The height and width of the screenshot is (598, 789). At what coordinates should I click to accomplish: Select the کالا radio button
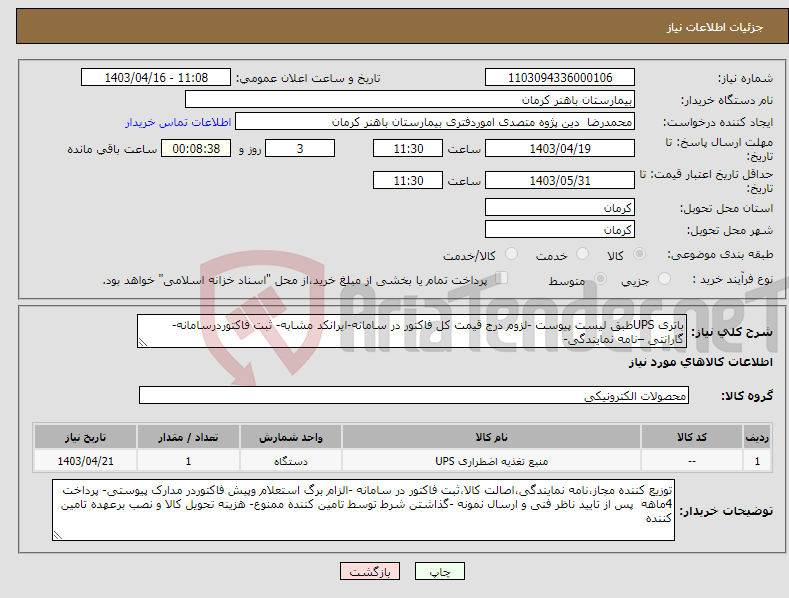click(x=640, y=254)
